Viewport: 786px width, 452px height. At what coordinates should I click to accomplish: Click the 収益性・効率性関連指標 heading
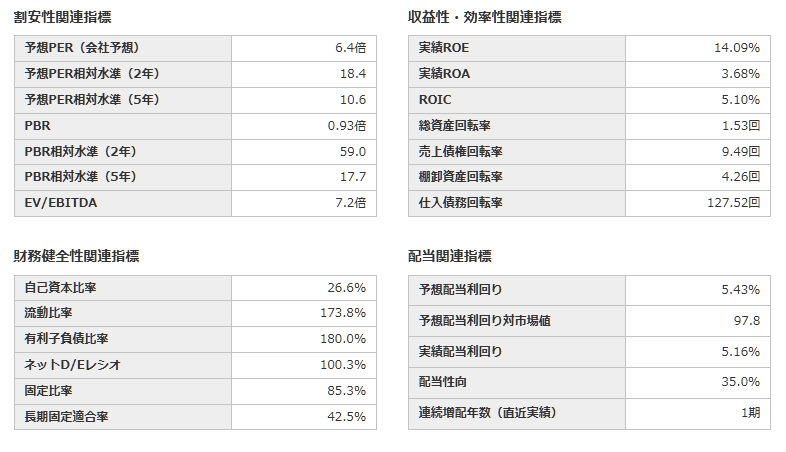coord(485,17)
